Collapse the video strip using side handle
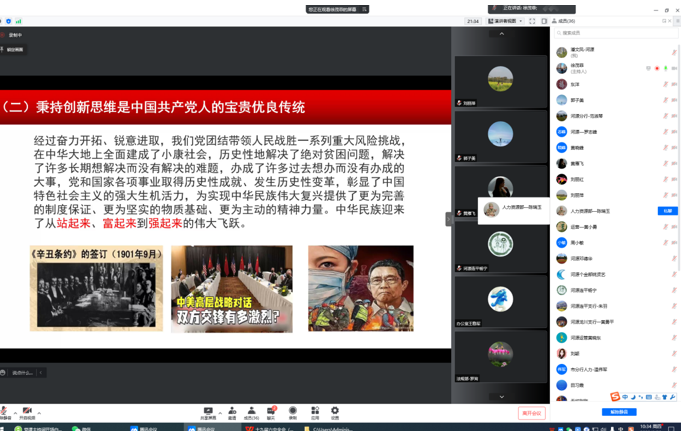 pos(449,219)
